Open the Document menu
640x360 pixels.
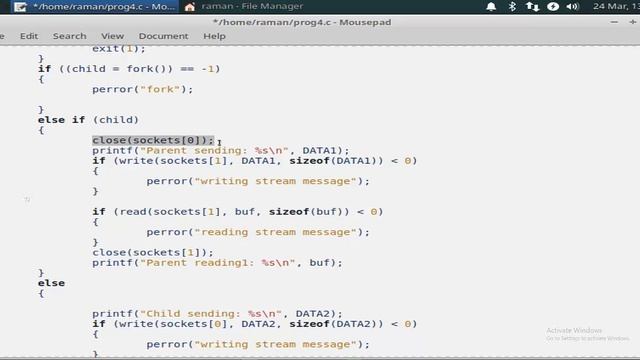(163, 36)
